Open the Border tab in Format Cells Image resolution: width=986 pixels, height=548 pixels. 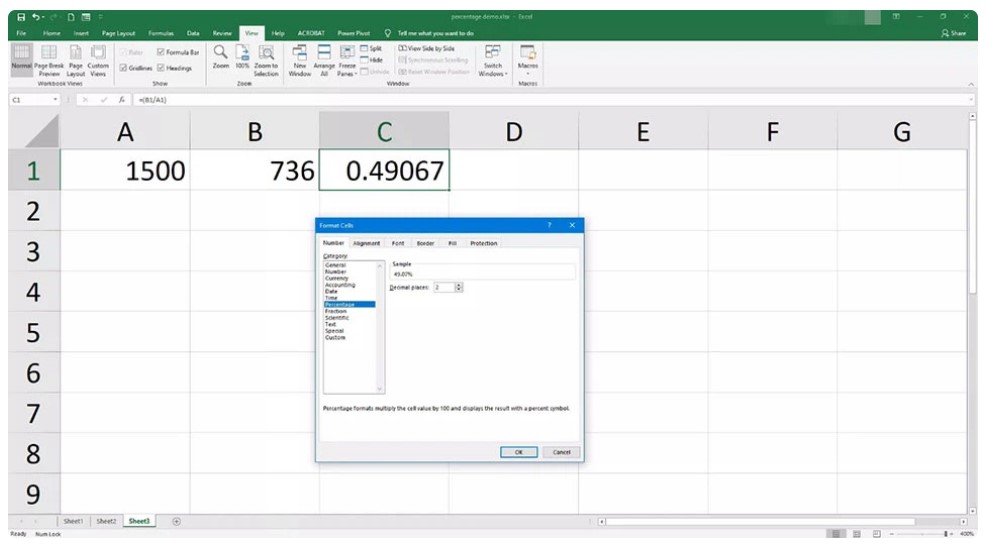click(426, 243)
